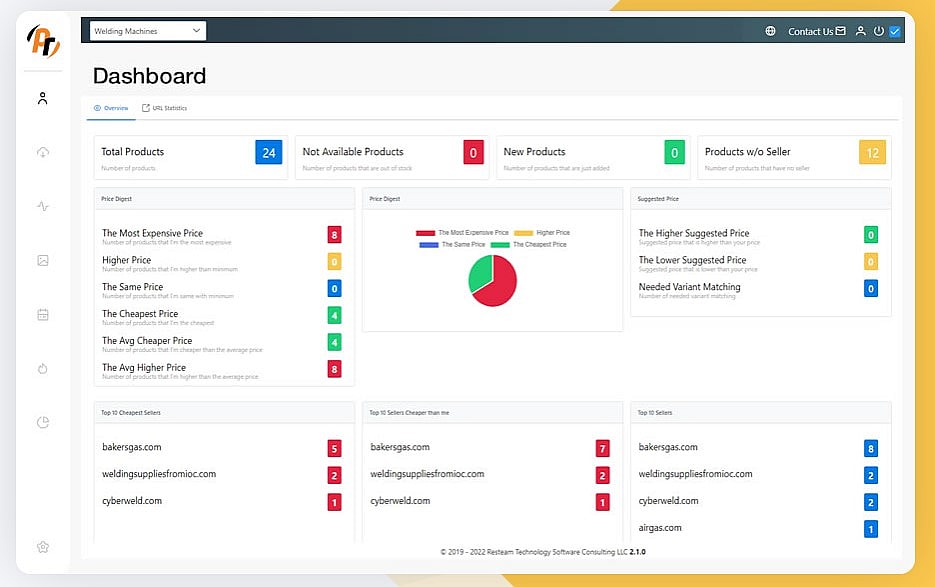The height and width of the screenshot is (587, 935).
Task: Open the pie chart icon in the sidebar
Action: coord(42,422)
